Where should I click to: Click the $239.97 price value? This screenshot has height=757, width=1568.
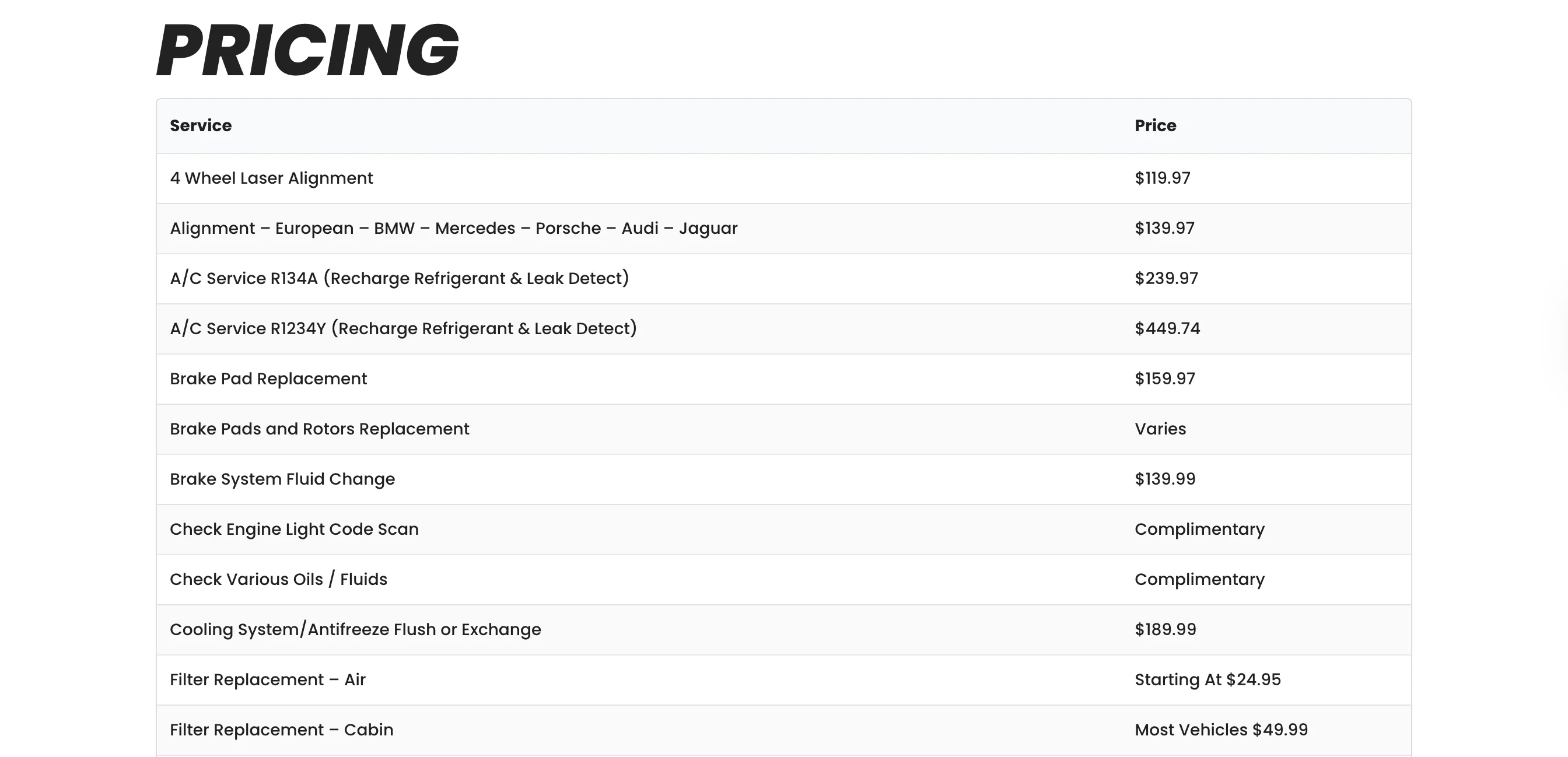click(x=1166, y=279)
